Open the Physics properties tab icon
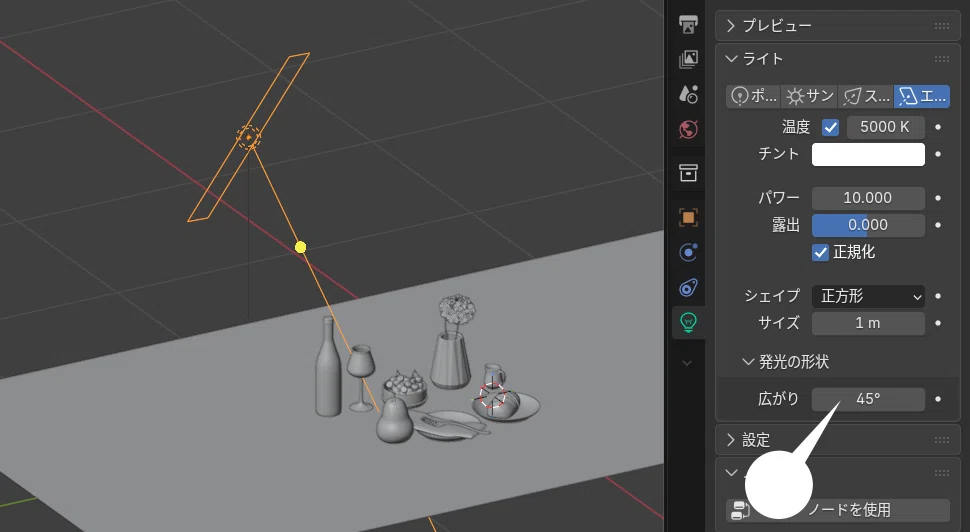The image size is (970, 532). [x=689, y=252]
